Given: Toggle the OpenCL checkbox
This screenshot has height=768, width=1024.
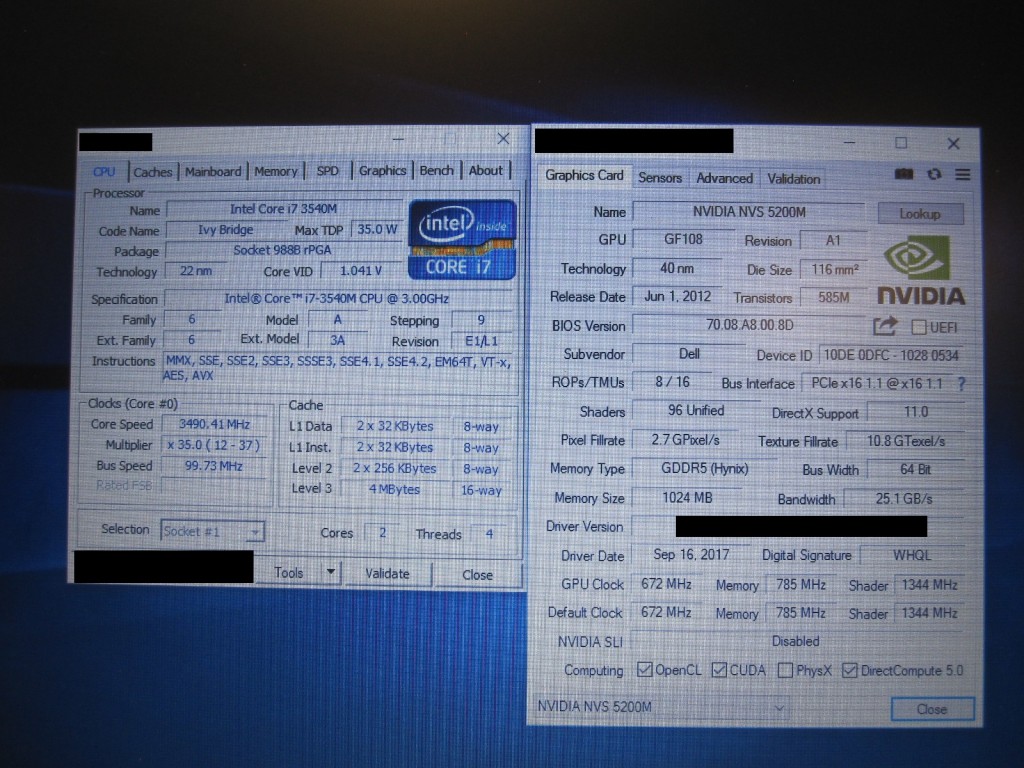Looking at the screenshot, I should [x=645, y=669].
